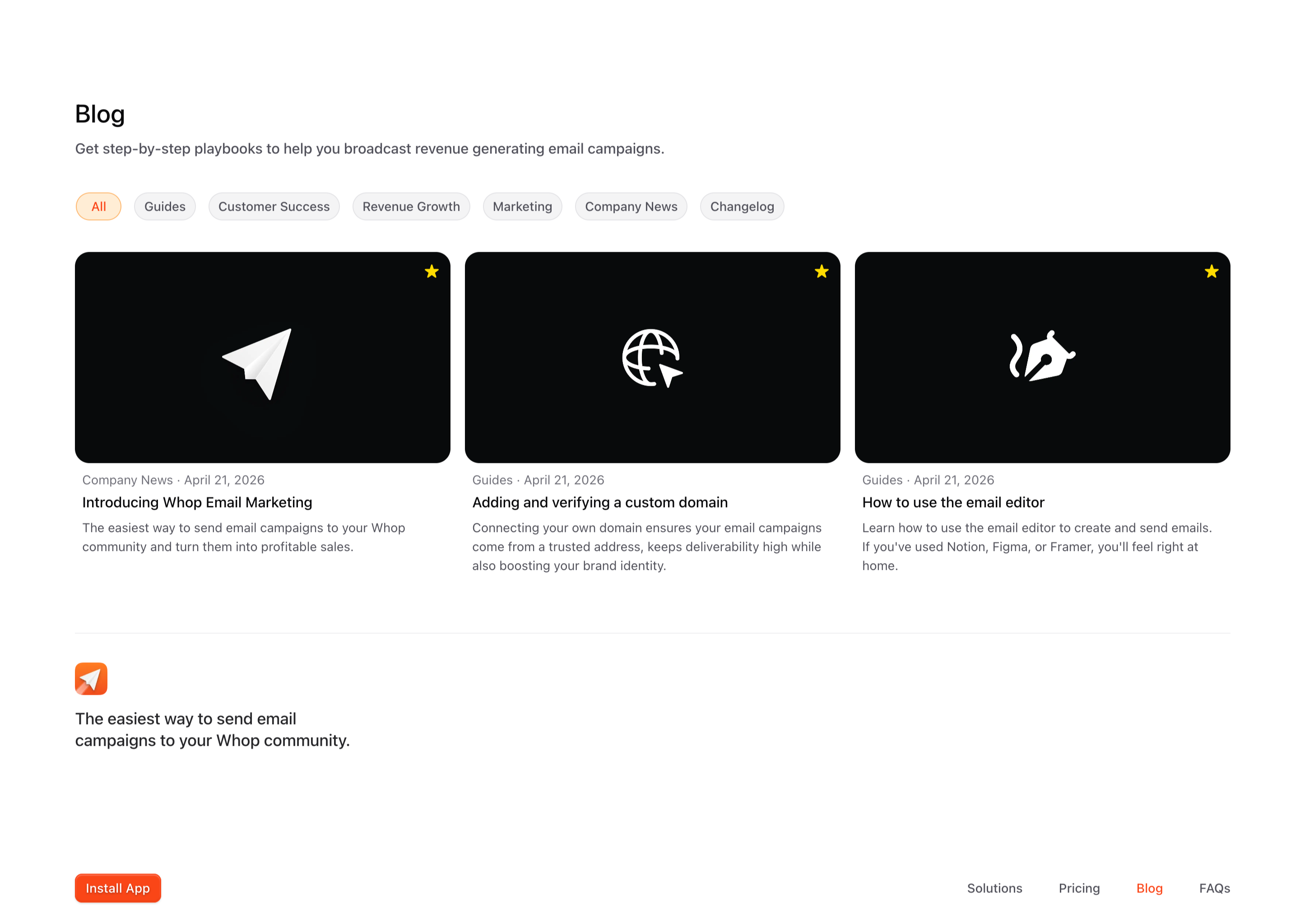
Task: Click the footer tagline about Whop community
Action: [x=212, y=730]
